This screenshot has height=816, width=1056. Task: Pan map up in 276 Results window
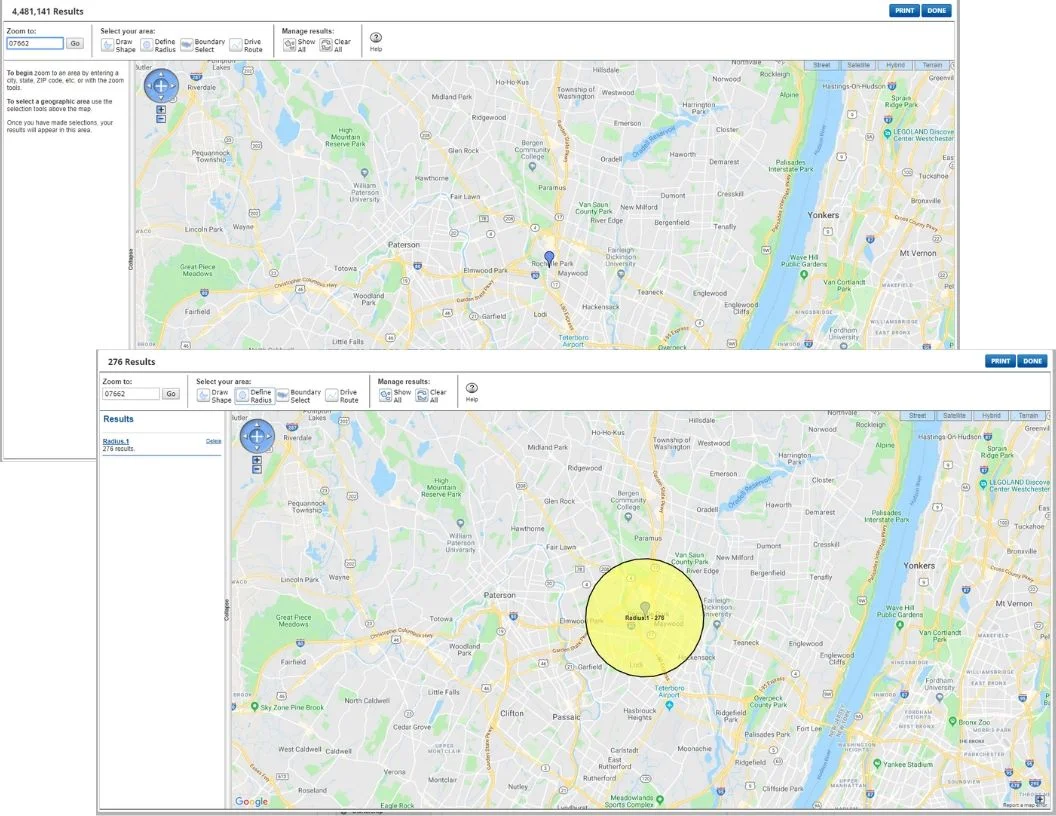(257, 424)
